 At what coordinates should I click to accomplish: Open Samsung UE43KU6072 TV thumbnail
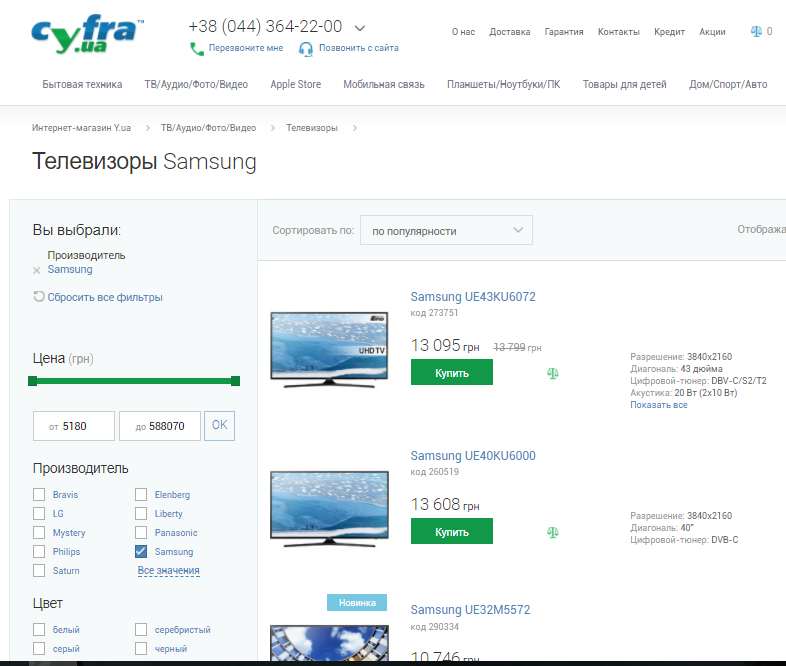[x=329, y=350]
